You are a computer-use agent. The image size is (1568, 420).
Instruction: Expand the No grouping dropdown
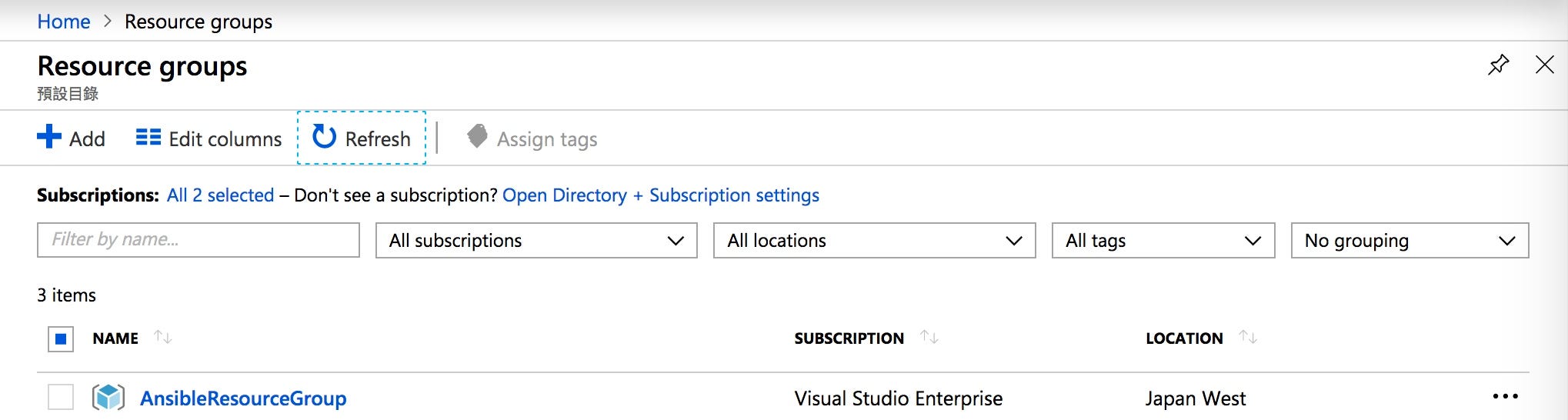click(x=1410, y=241)
